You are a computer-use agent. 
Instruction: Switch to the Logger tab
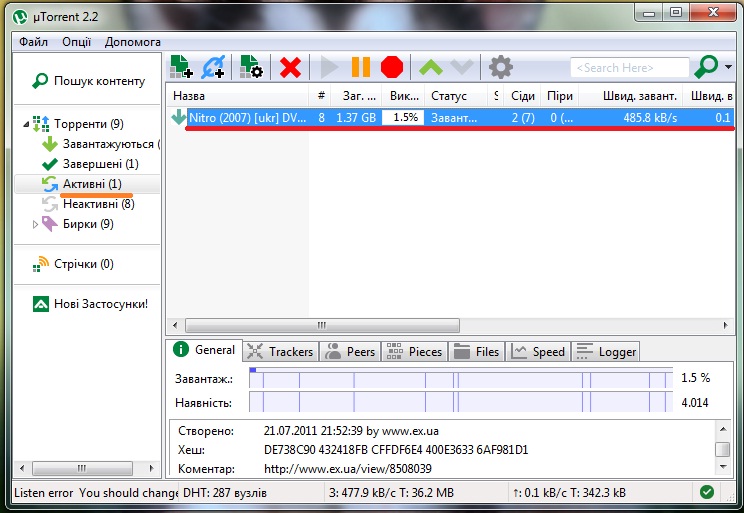(x=606, y=352)
